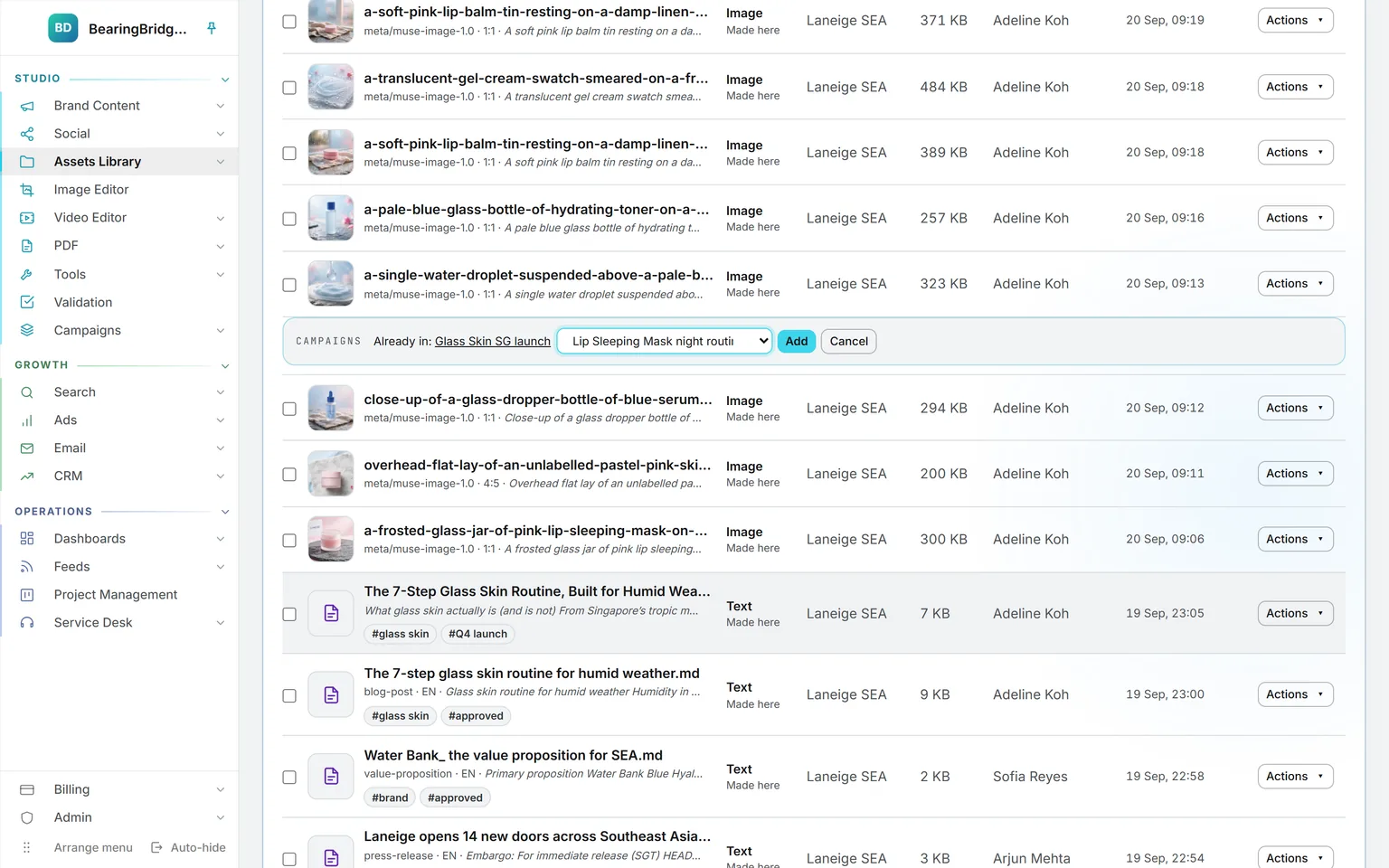1389x868 pixels.
Task: Click the pin icon beside BearingBridge
Action: 212,28
